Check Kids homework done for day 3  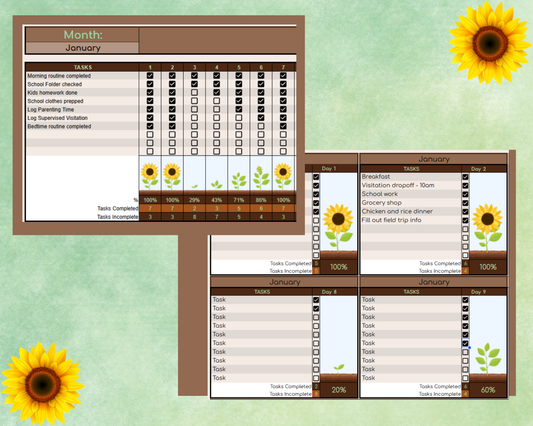point(194,92)
